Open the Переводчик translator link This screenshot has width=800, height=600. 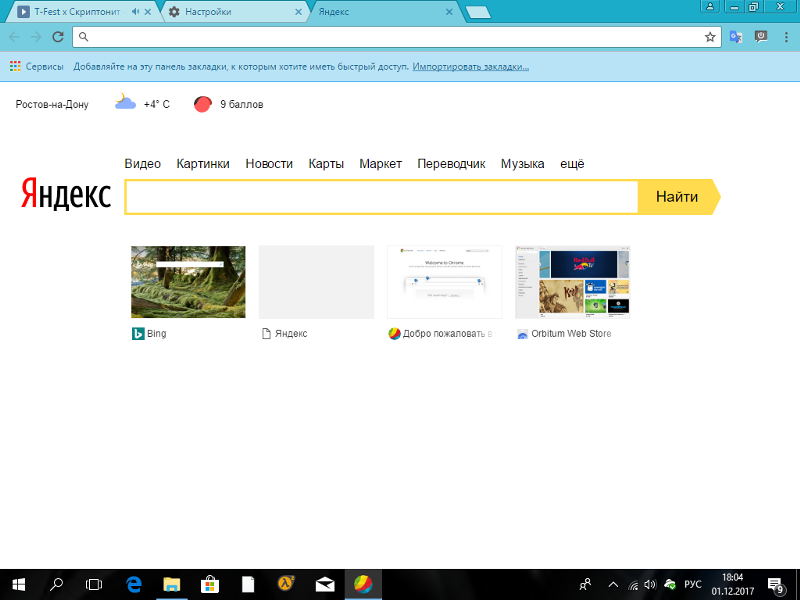[451, 164]
